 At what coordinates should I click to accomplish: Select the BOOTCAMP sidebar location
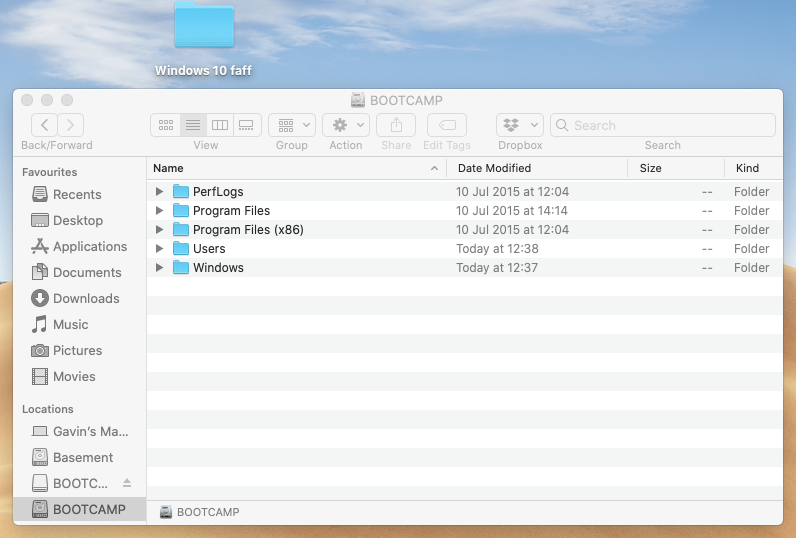tap(79, 509)
